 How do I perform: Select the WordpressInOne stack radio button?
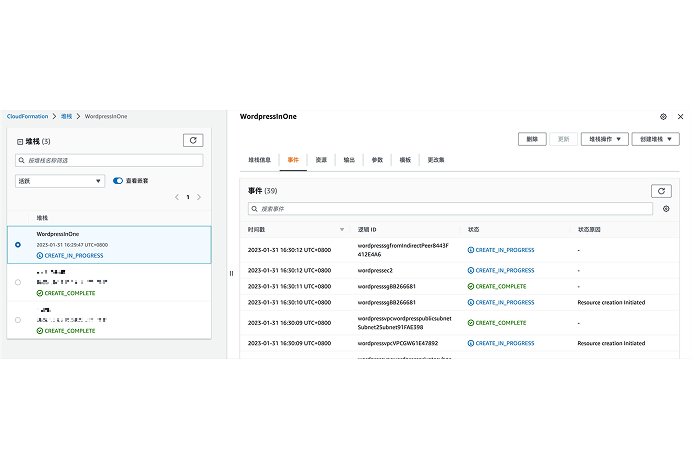tap(18, 244)
